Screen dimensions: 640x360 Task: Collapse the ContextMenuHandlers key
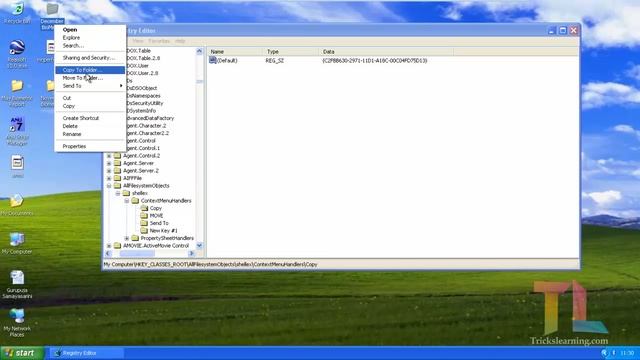(127, 201)
